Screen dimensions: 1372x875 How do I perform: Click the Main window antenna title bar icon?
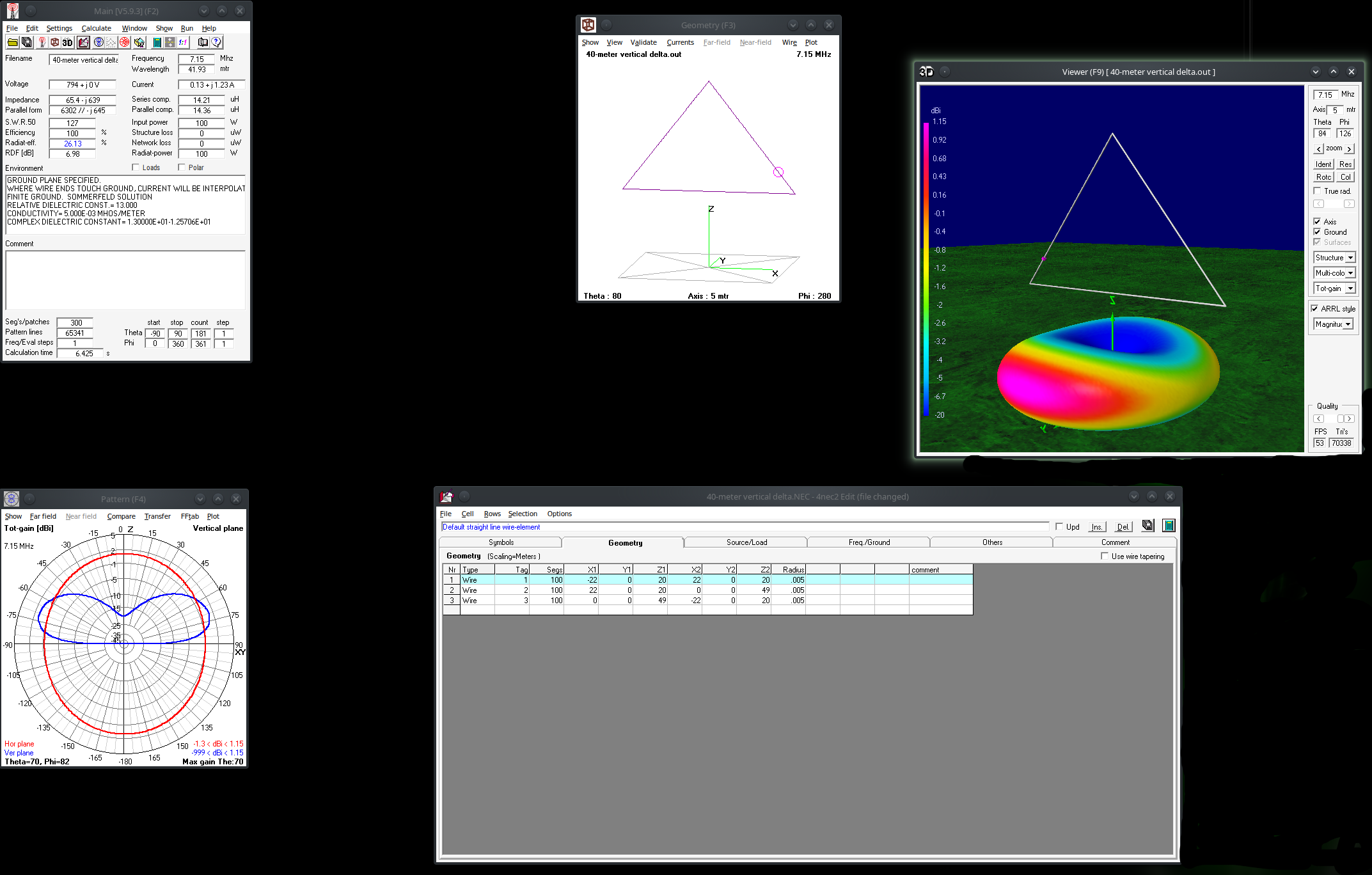tap(12, 11)
